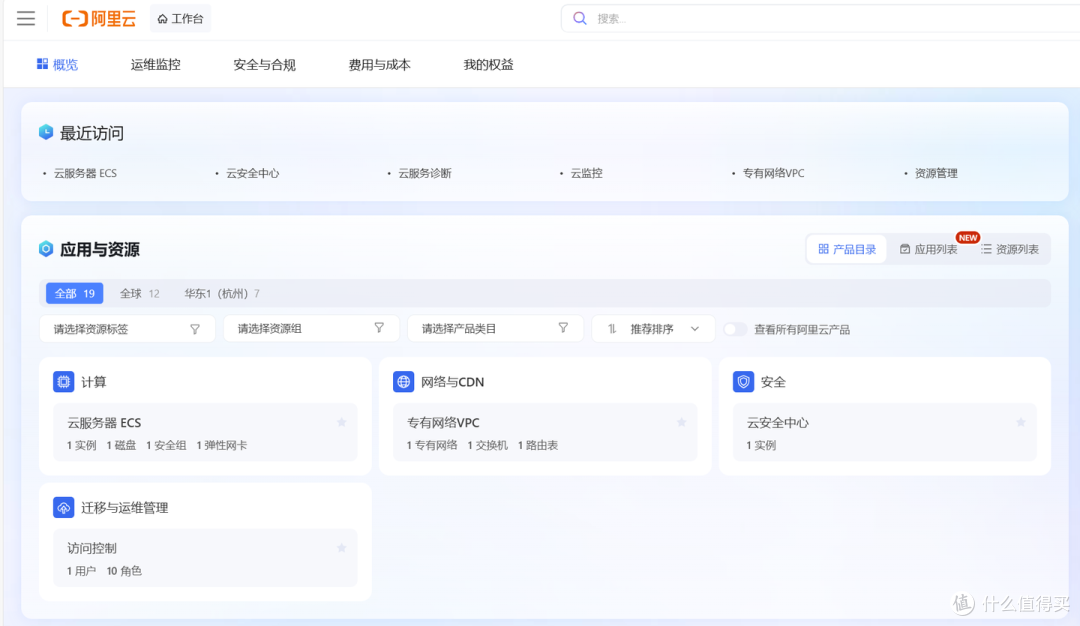Click filter icon in 请选择资源标签 field
The image size is (1080, 626).
pos(195,329)
